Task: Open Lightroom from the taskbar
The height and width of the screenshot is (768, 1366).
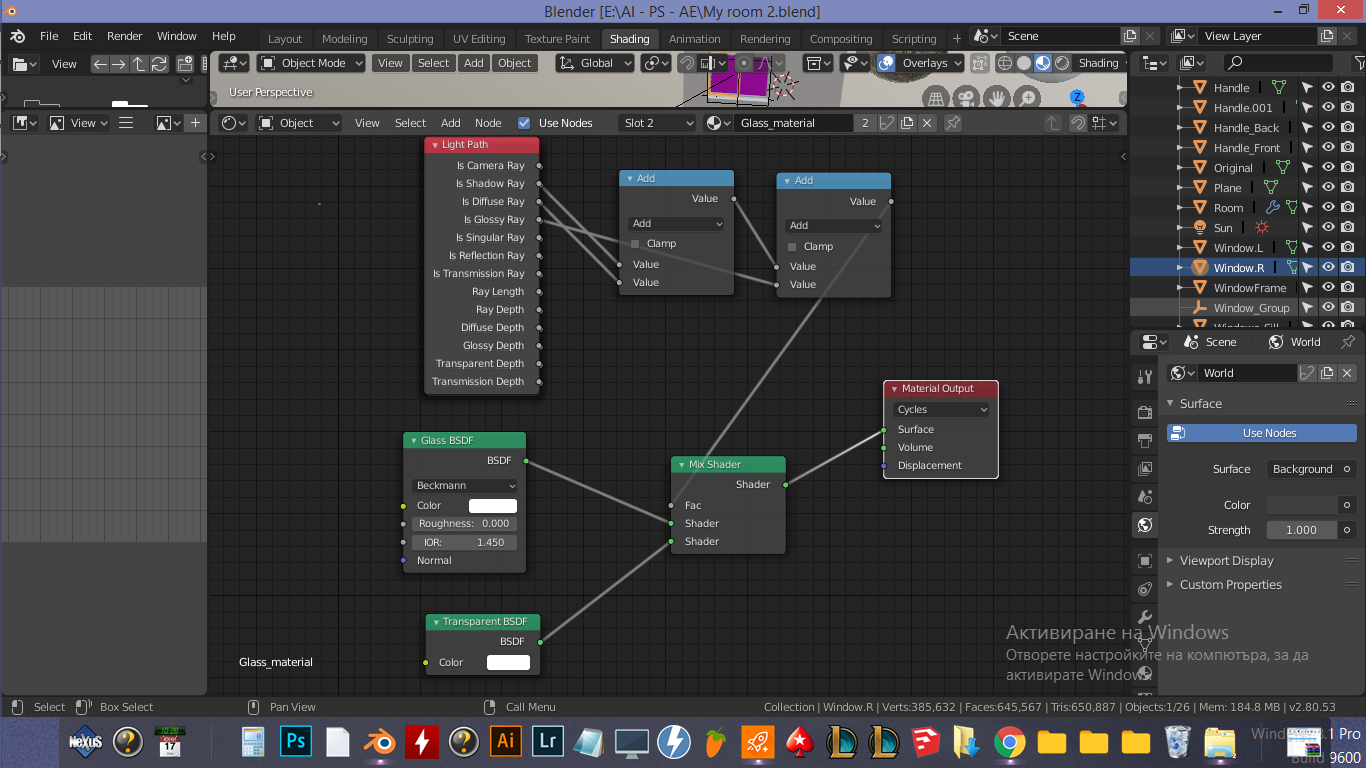Action: [547, 742]
